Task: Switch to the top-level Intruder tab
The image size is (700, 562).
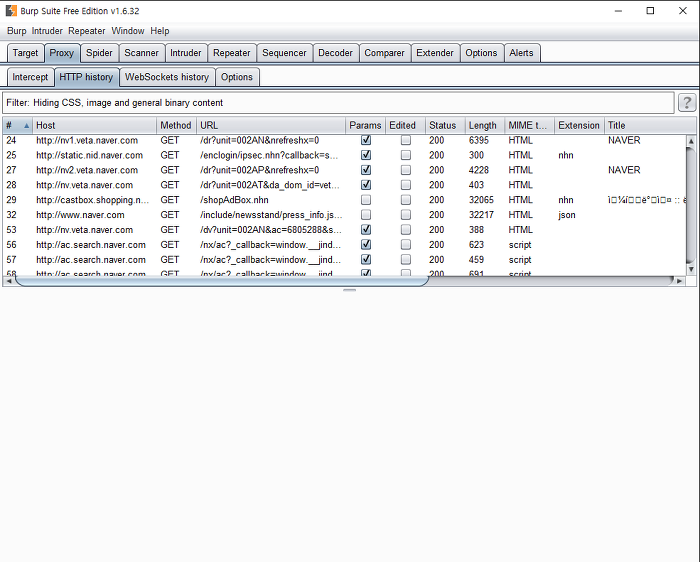Action: pos(186,53)
